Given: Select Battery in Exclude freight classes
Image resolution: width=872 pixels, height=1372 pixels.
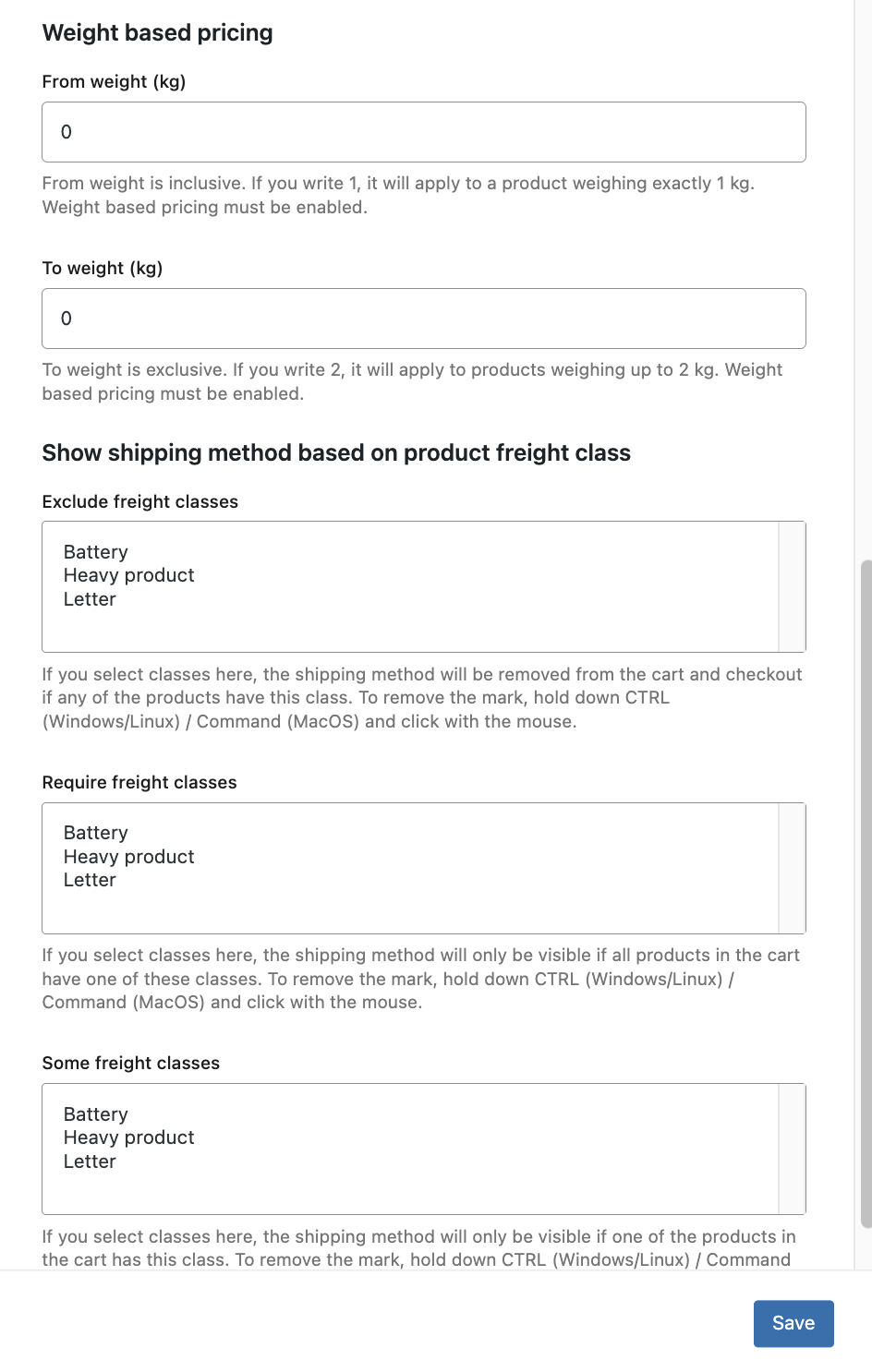Looking at the screenshot, I should point(96,552).
